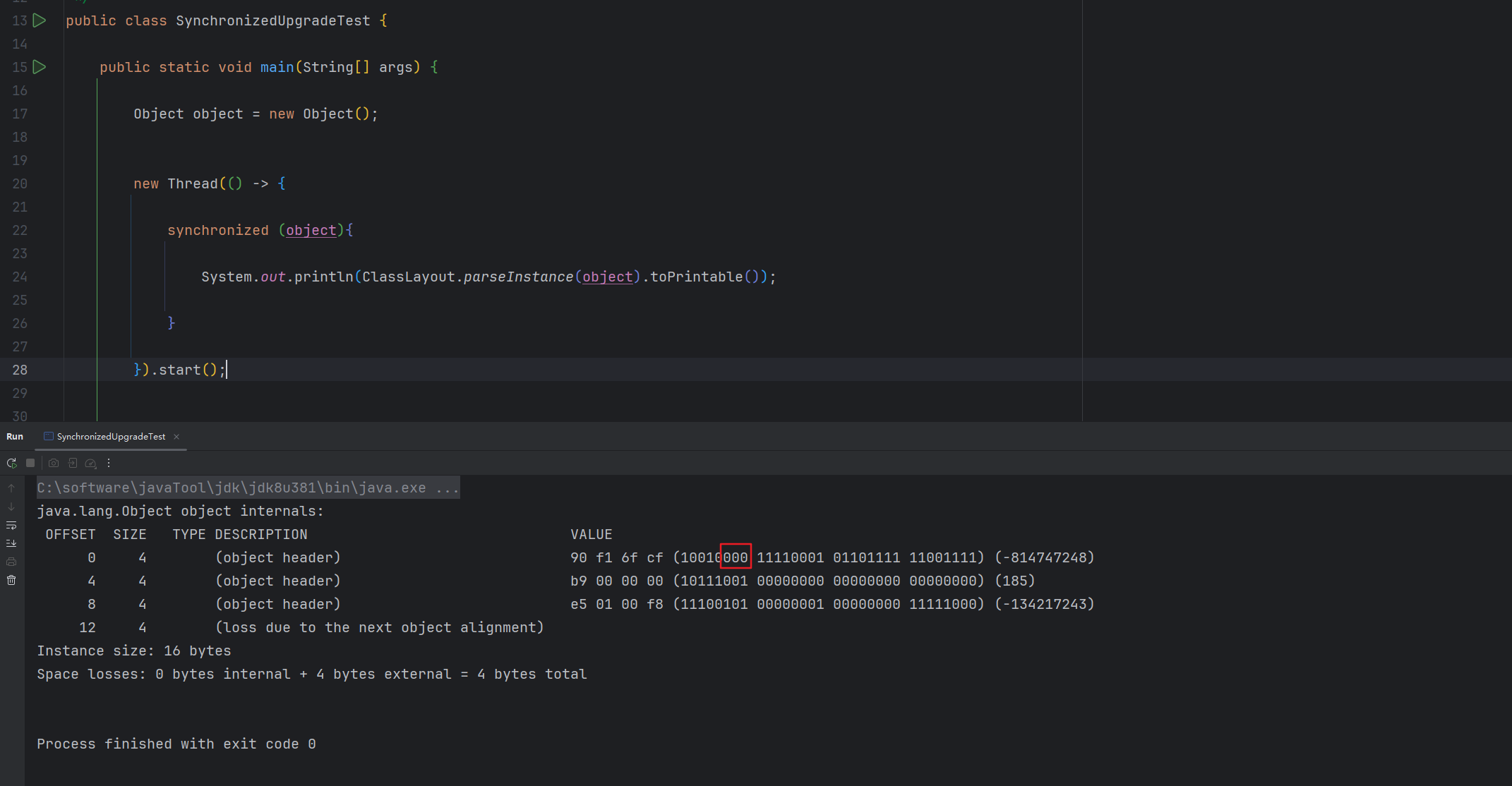Toggle Soft-Wrap in console output
Screen dimensions: 1512x786
(11, 525)
